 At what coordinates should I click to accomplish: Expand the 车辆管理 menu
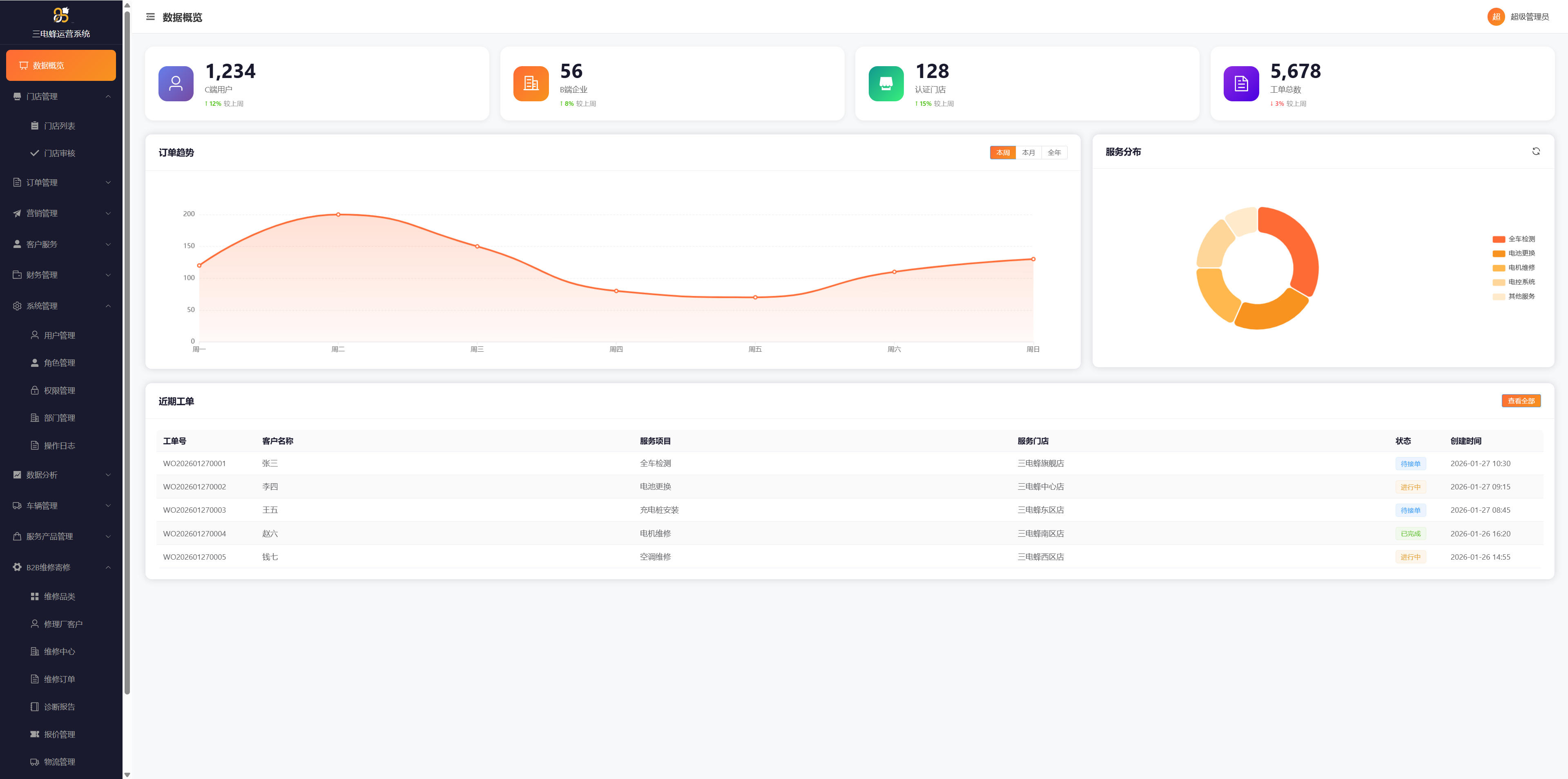pos(61,506)
